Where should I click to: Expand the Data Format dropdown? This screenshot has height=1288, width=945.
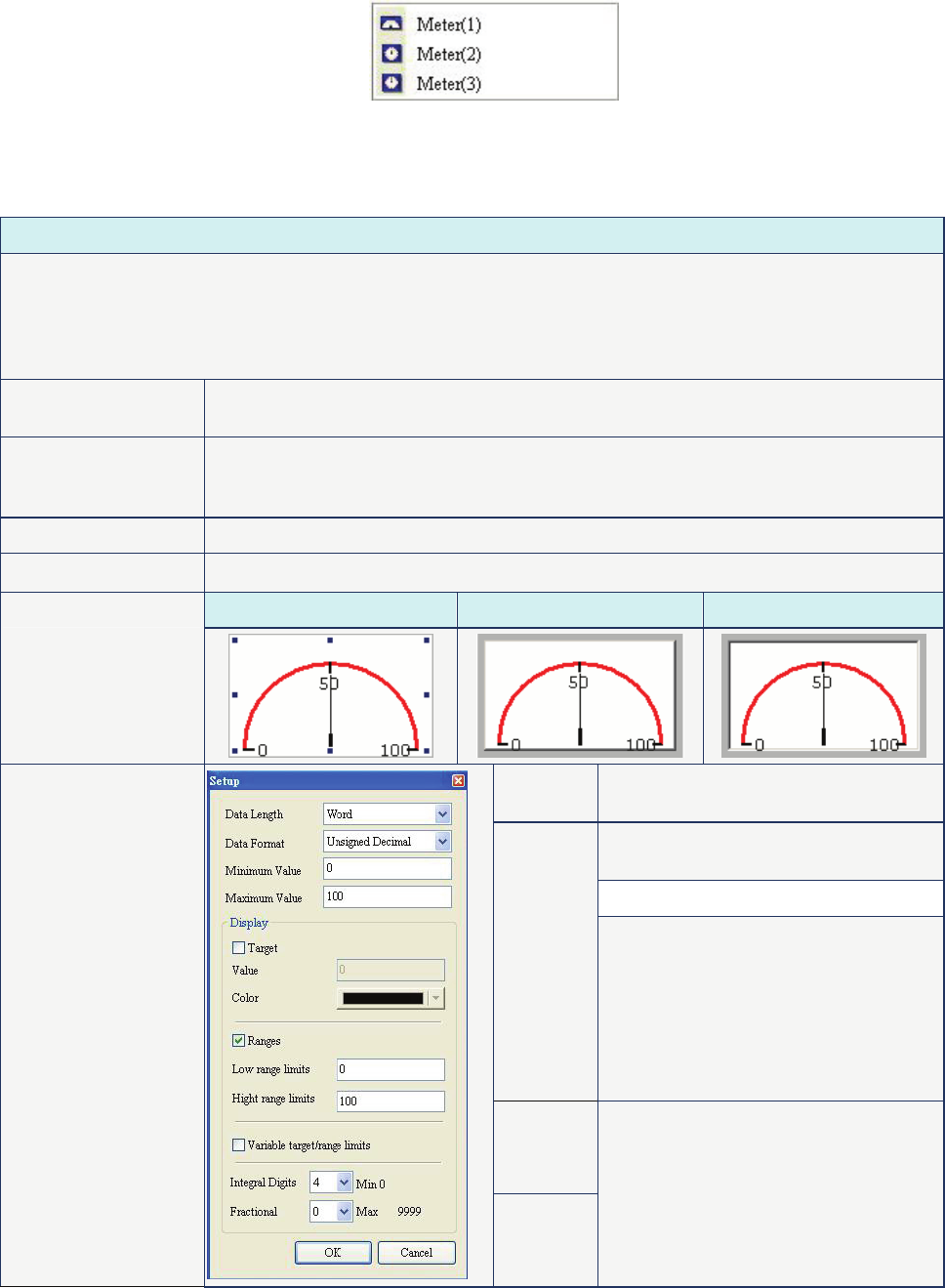point(442,842)
